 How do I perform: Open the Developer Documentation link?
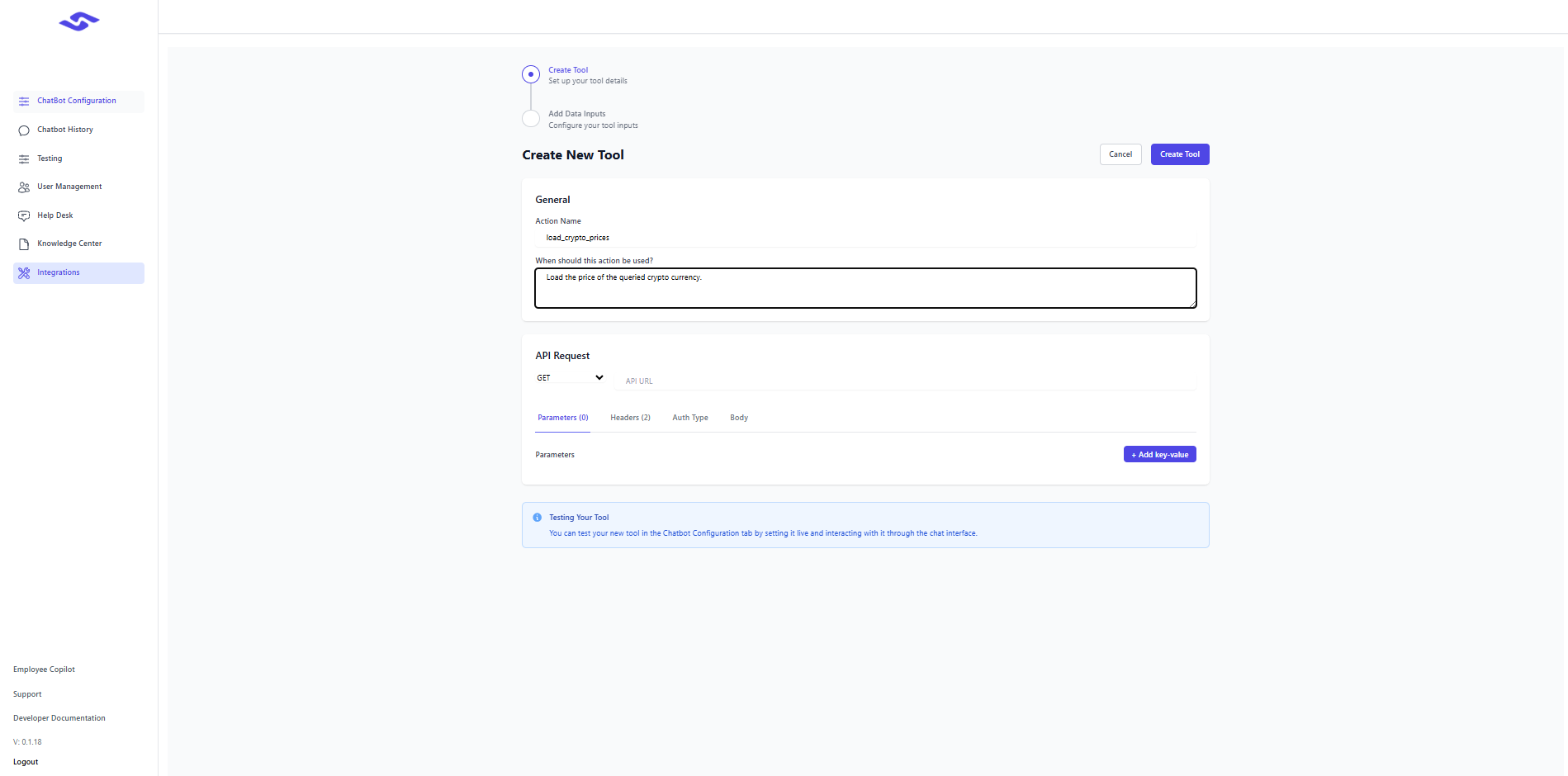click(59, 718)
